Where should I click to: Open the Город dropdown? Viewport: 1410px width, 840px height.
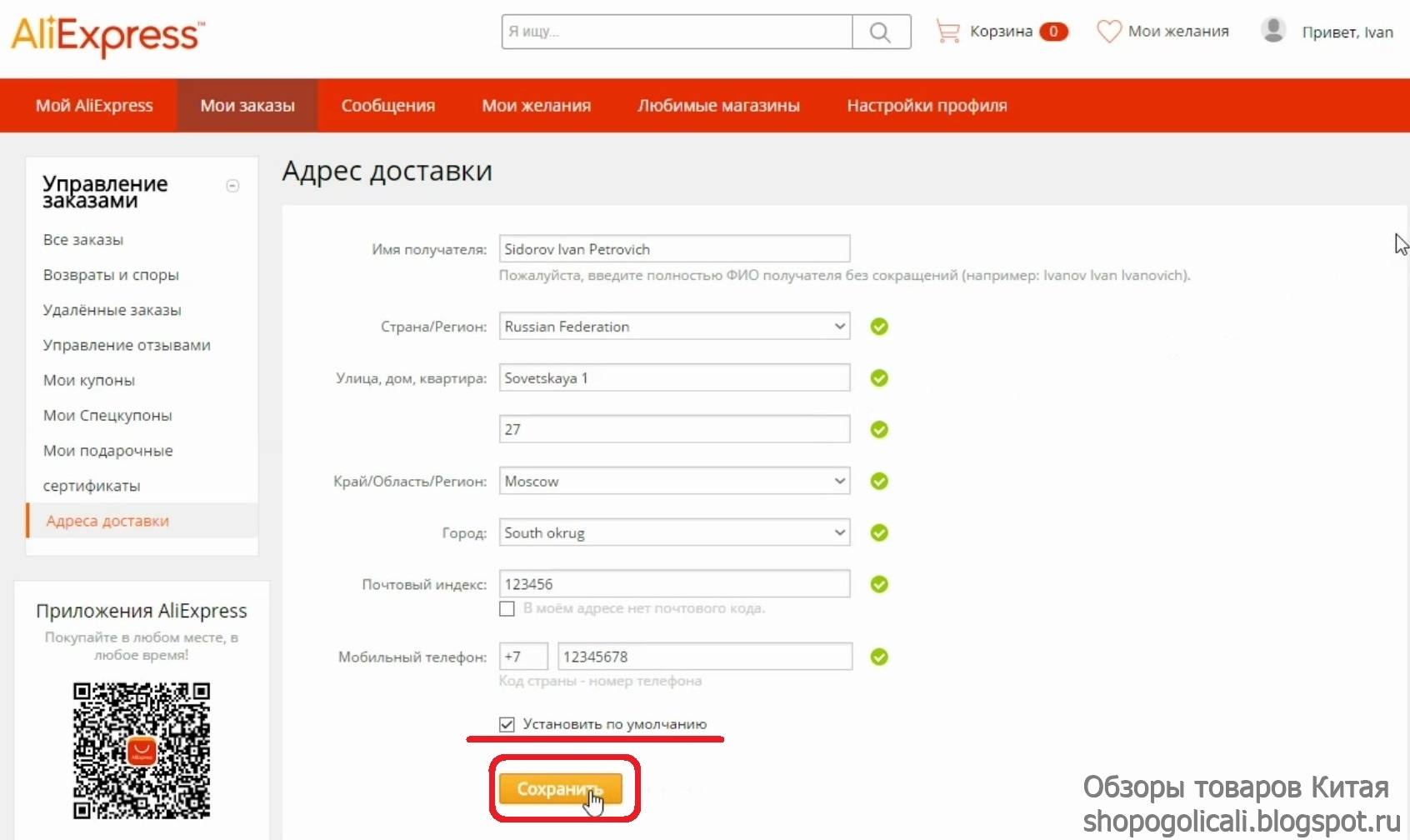(x=674, y=532)
